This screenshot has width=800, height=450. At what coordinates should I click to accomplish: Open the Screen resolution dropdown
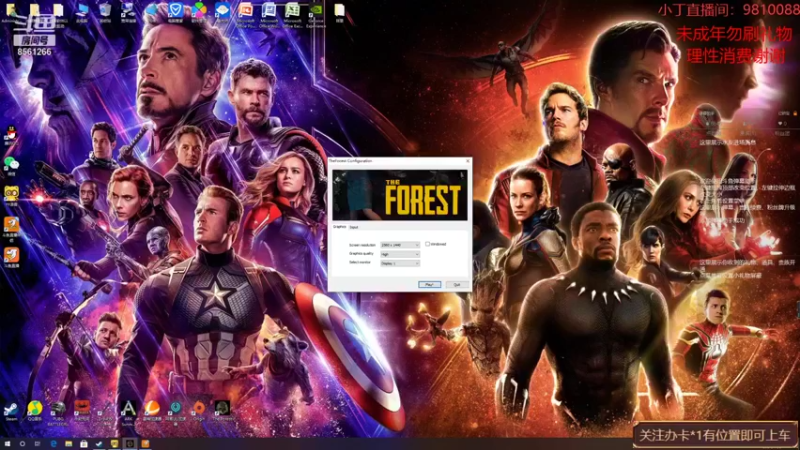click(399, 245)
